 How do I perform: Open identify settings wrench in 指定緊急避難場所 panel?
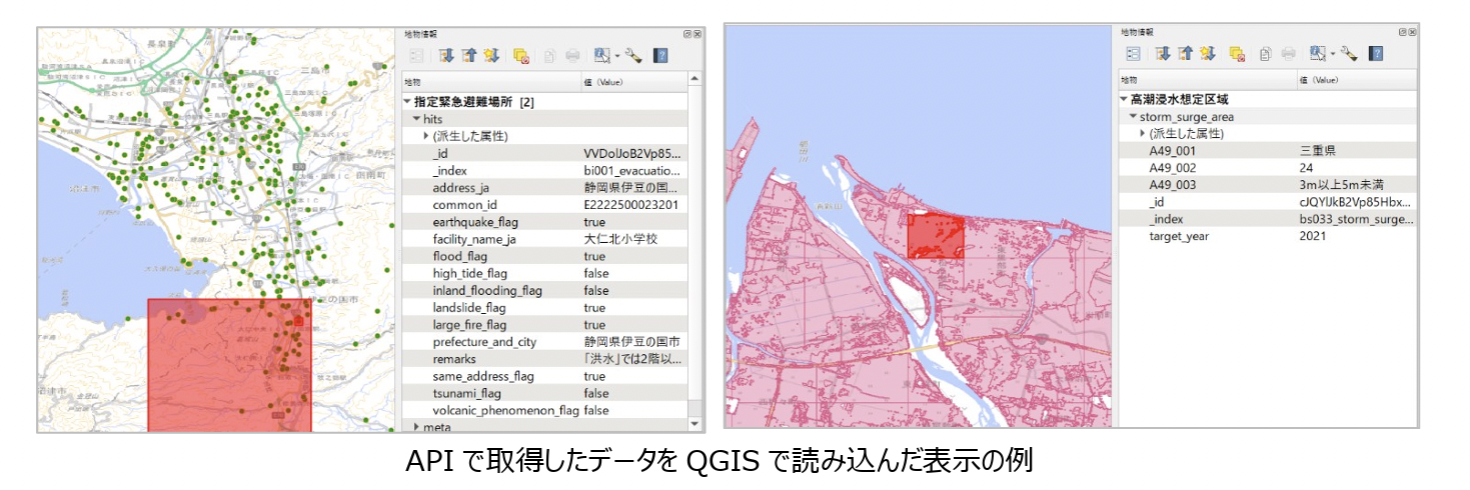click(633, 56)
